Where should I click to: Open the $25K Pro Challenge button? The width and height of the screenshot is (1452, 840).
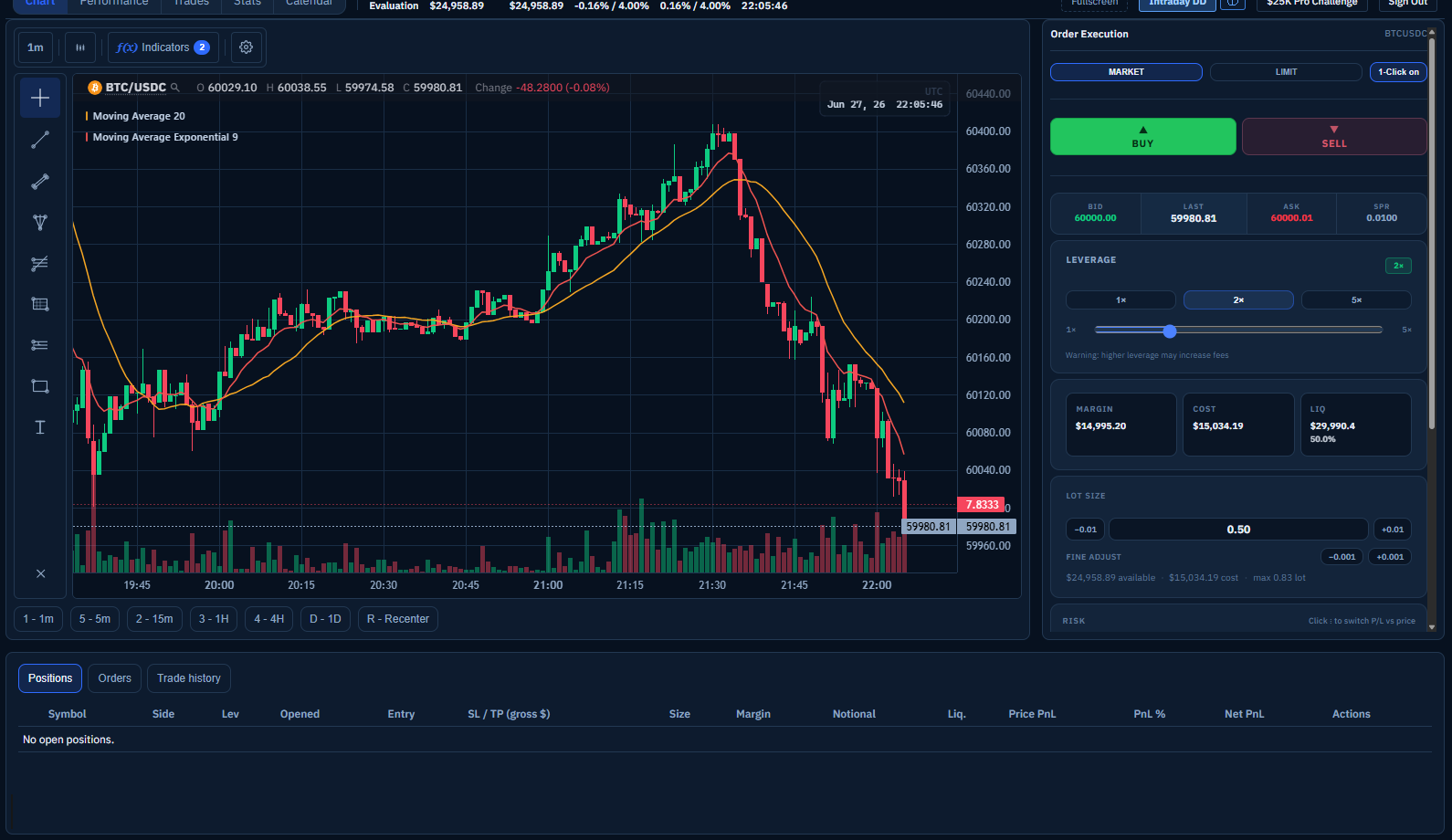(1312, 3)
